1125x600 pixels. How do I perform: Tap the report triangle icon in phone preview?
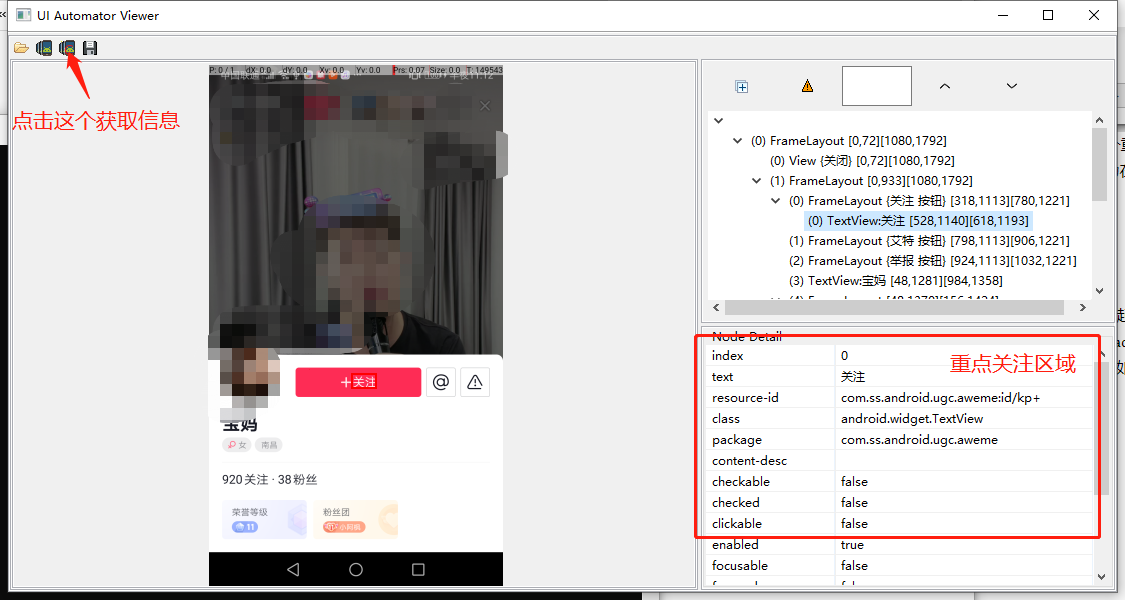475,382
